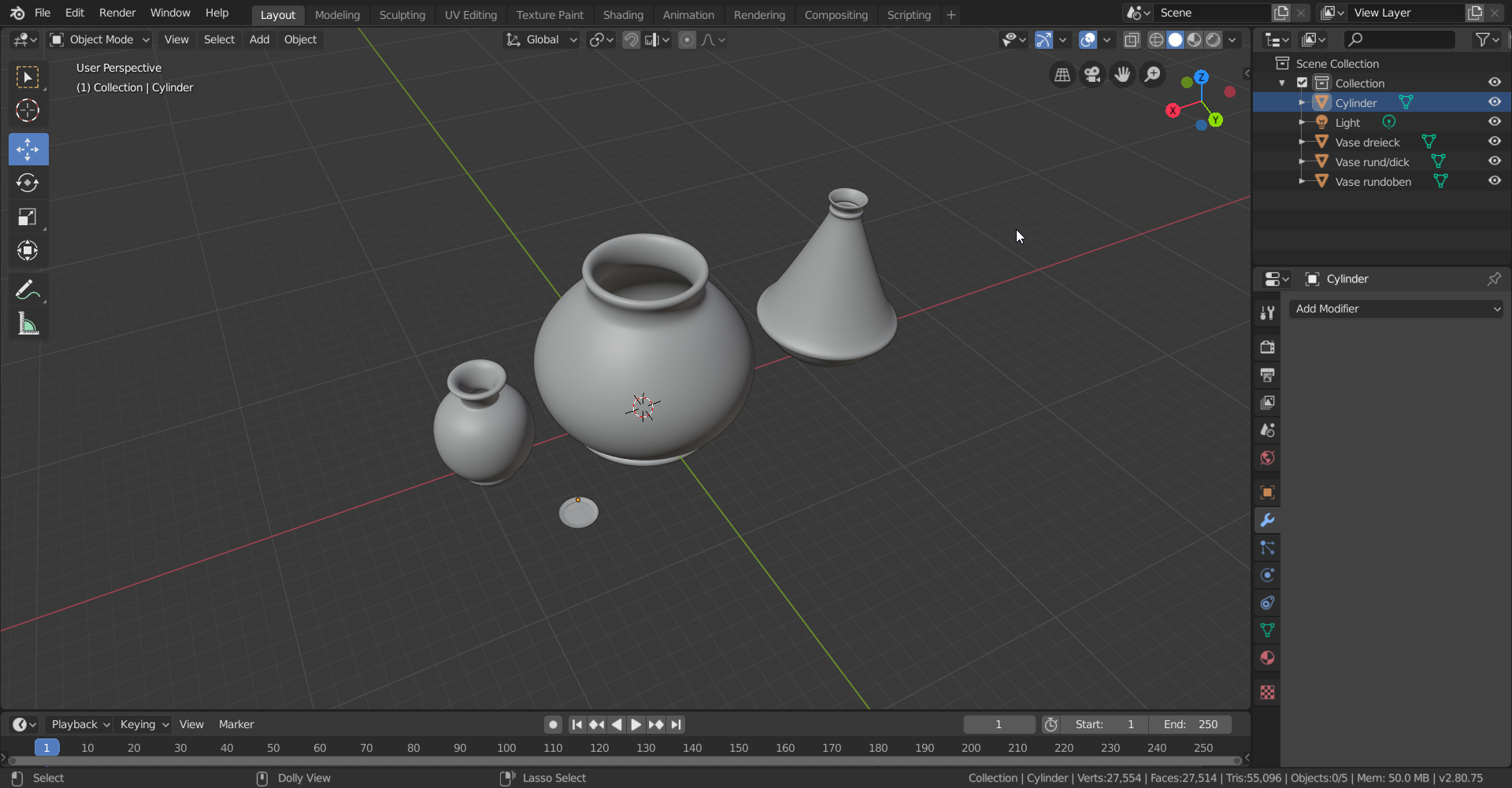This screenshot has width=1512, height=788.
Task: Open the File menu
Action: [x=43, y=13]
